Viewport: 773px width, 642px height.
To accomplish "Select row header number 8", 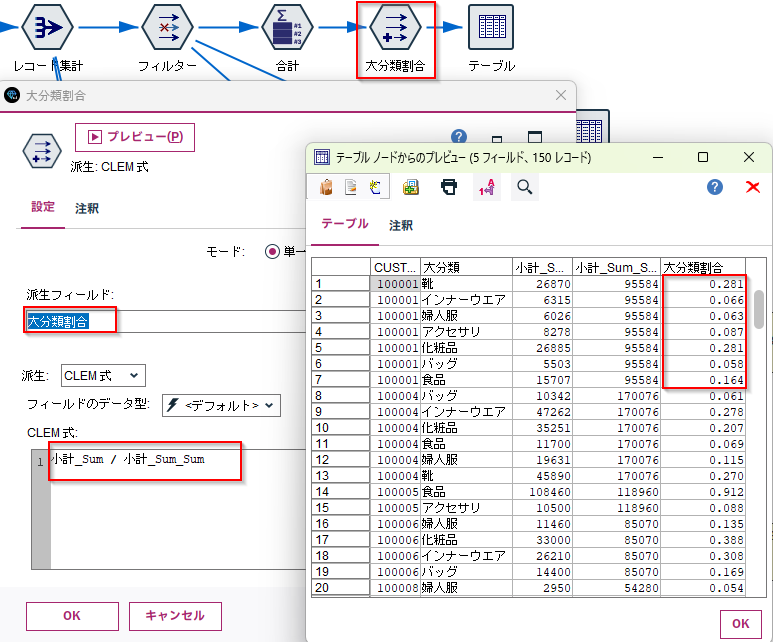I will click(x=341, y=395).
